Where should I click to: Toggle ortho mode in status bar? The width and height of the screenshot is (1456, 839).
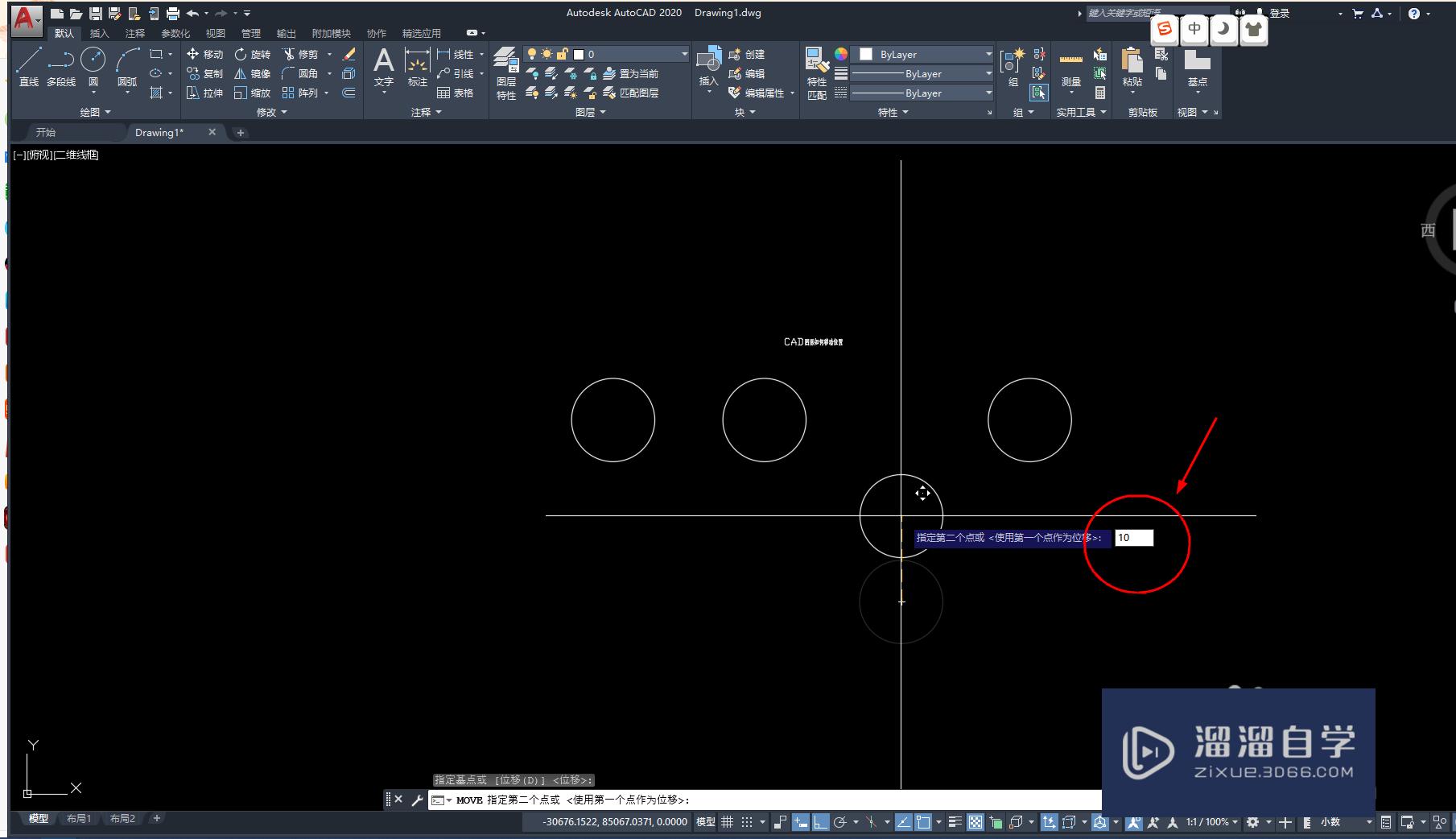pos(820,822)
